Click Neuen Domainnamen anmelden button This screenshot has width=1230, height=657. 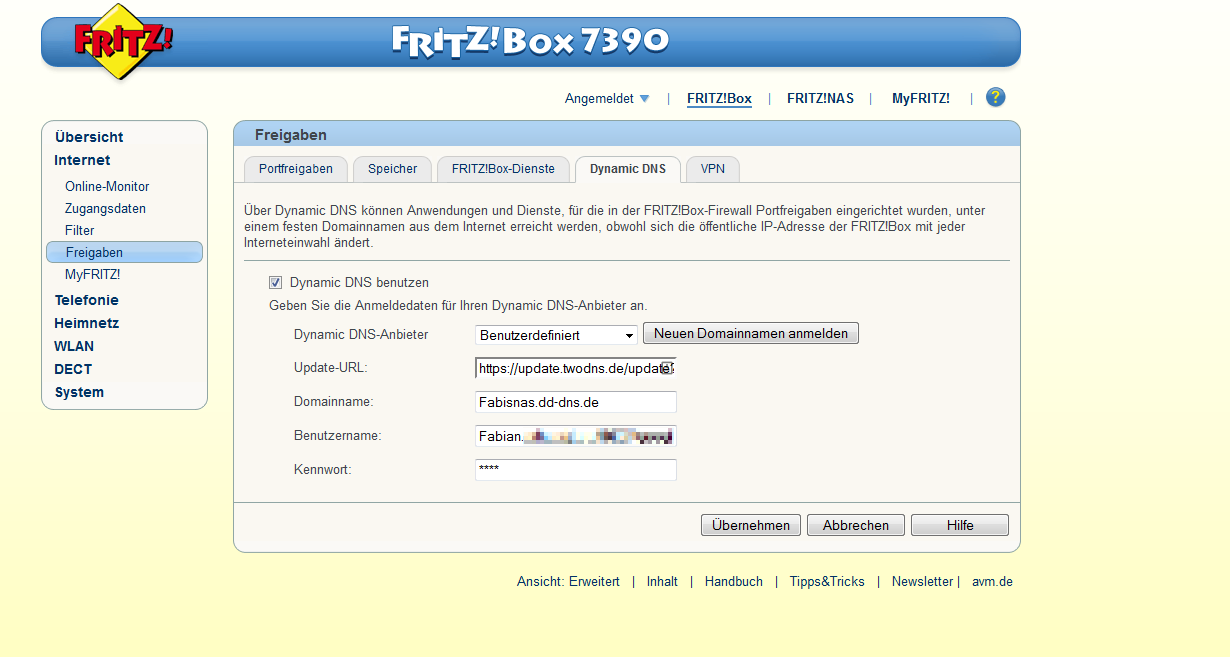pos(751,333)
